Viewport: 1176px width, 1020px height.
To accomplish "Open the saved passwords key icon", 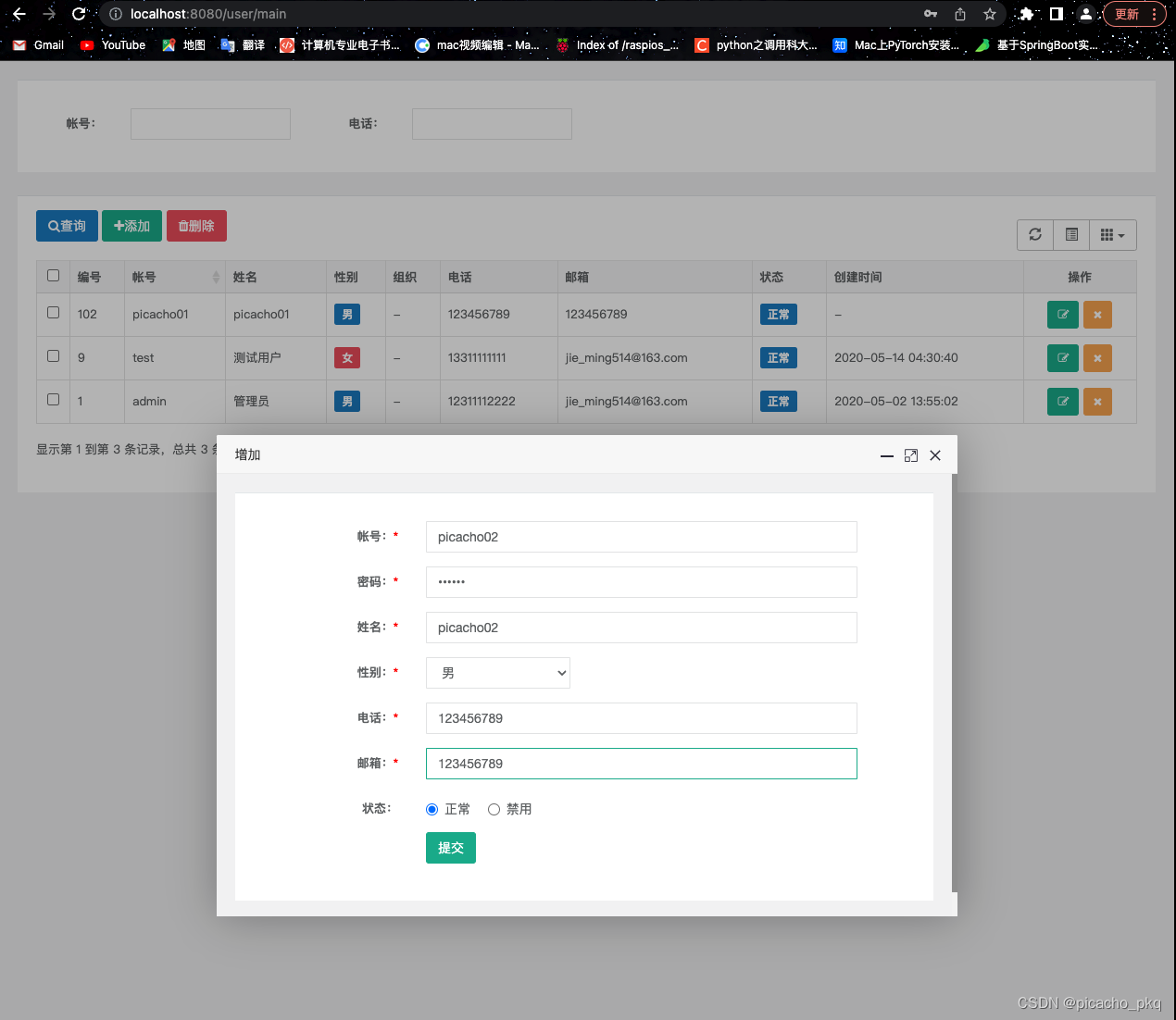I will (x=931, y=14).
